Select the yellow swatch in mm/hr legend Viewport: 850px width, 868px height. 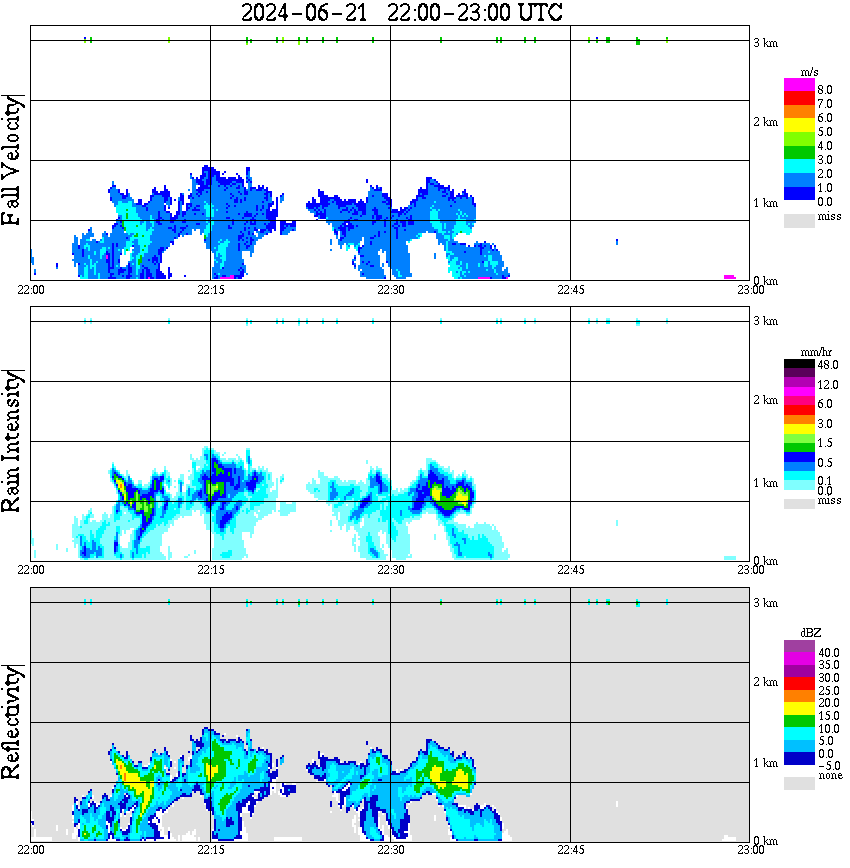(x=799, y=428)
